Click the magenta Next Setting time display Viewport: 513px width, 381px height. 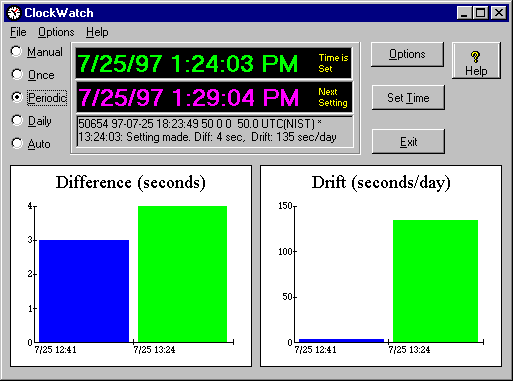click(x=214, y=97)
